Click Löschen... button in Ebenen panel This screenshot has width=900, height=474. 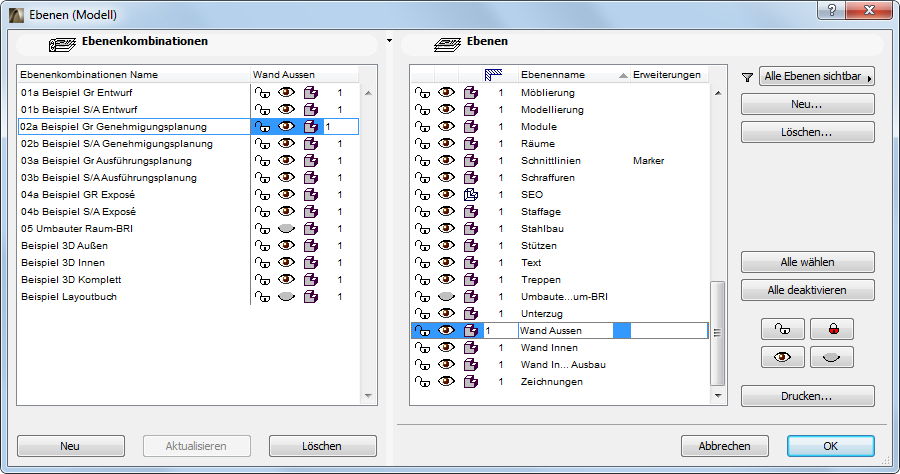tap(808, 132)
